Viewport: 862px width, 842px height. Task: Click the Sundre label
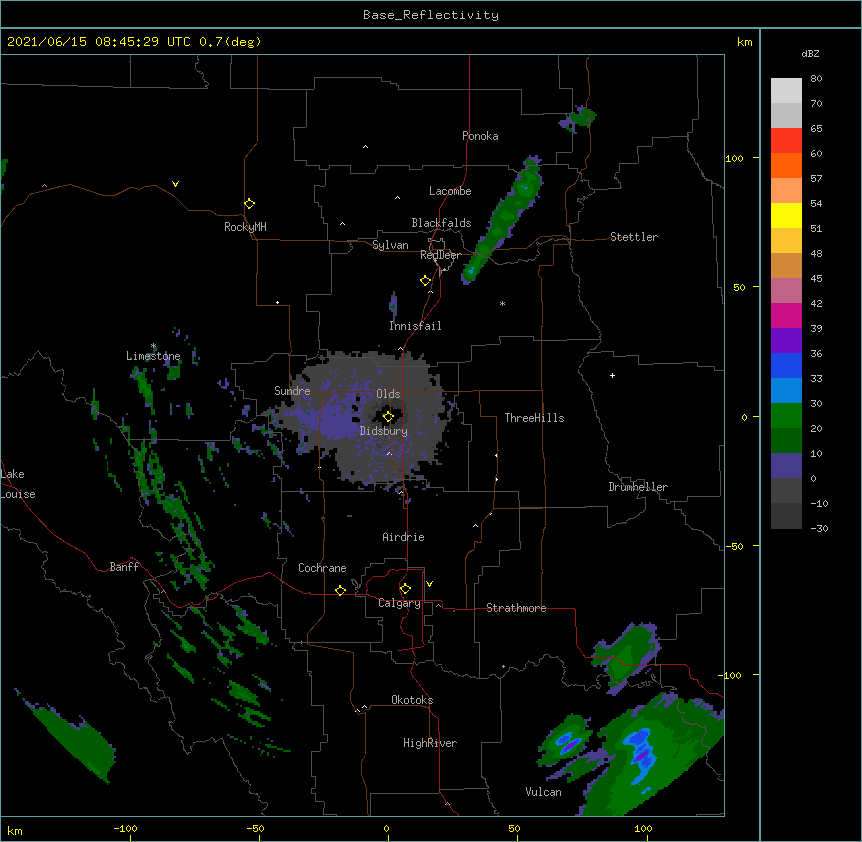(292, 391)
